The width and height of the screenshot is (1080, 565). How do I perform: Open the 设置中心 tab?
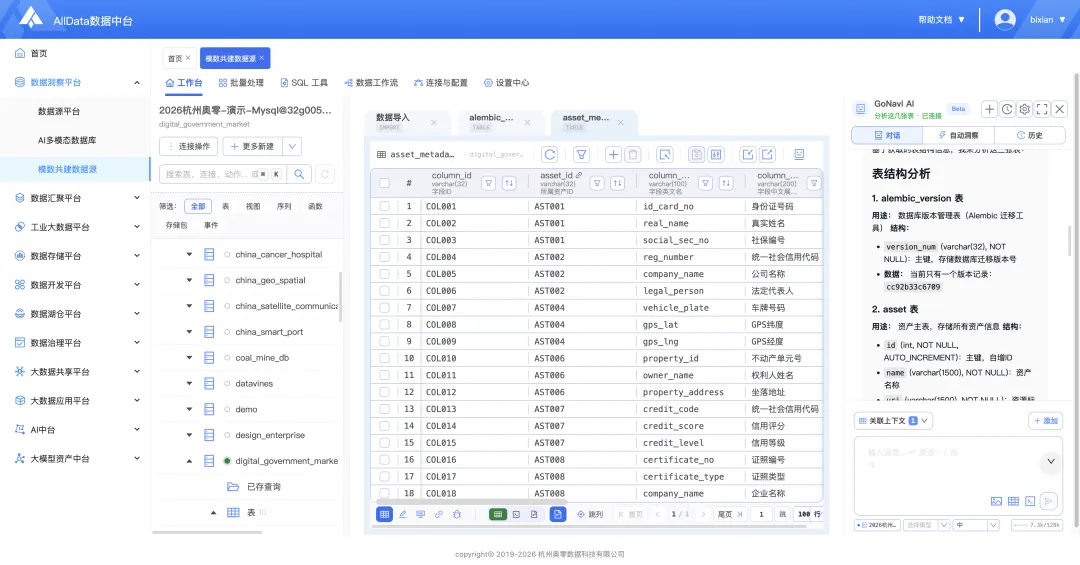[x=506, y=83]
